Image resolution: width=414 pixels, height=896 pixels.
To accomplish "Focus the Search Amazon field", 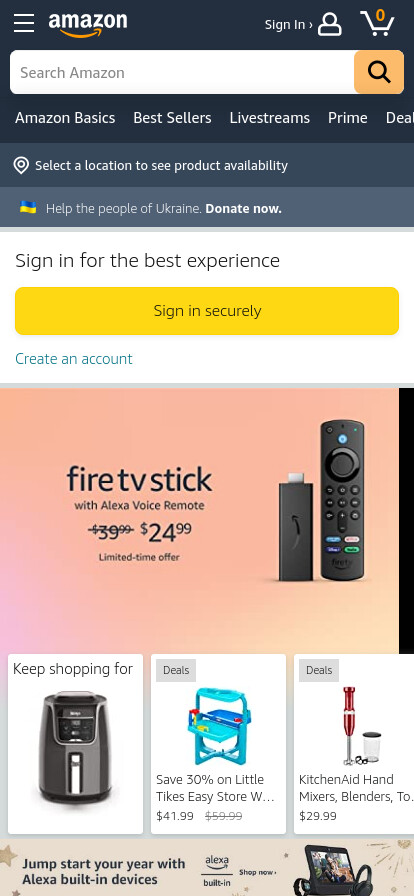I will coord(182,72).
